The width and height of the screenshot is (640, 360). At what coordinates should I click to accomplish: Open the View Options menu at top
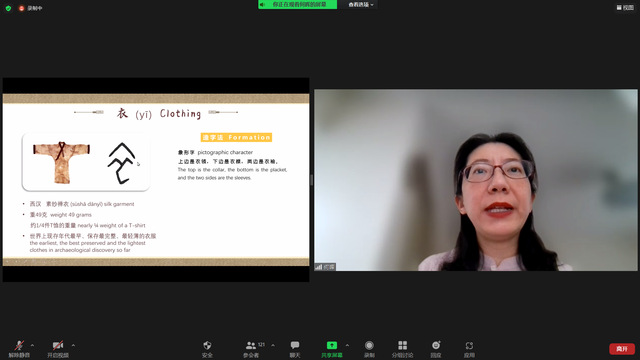coord(361,4)
